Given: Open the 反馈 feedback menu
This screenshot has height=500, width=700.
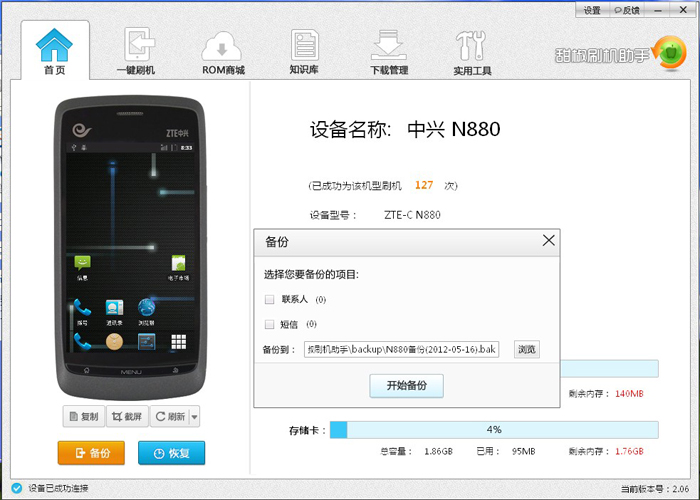Looking at the screenshot, I should pos(627,10).
